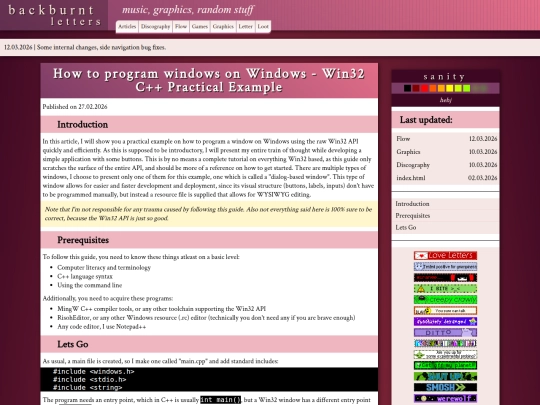The image size is (540, 405).
Task: Click the SMOSH badge
Action: point(445,387)
